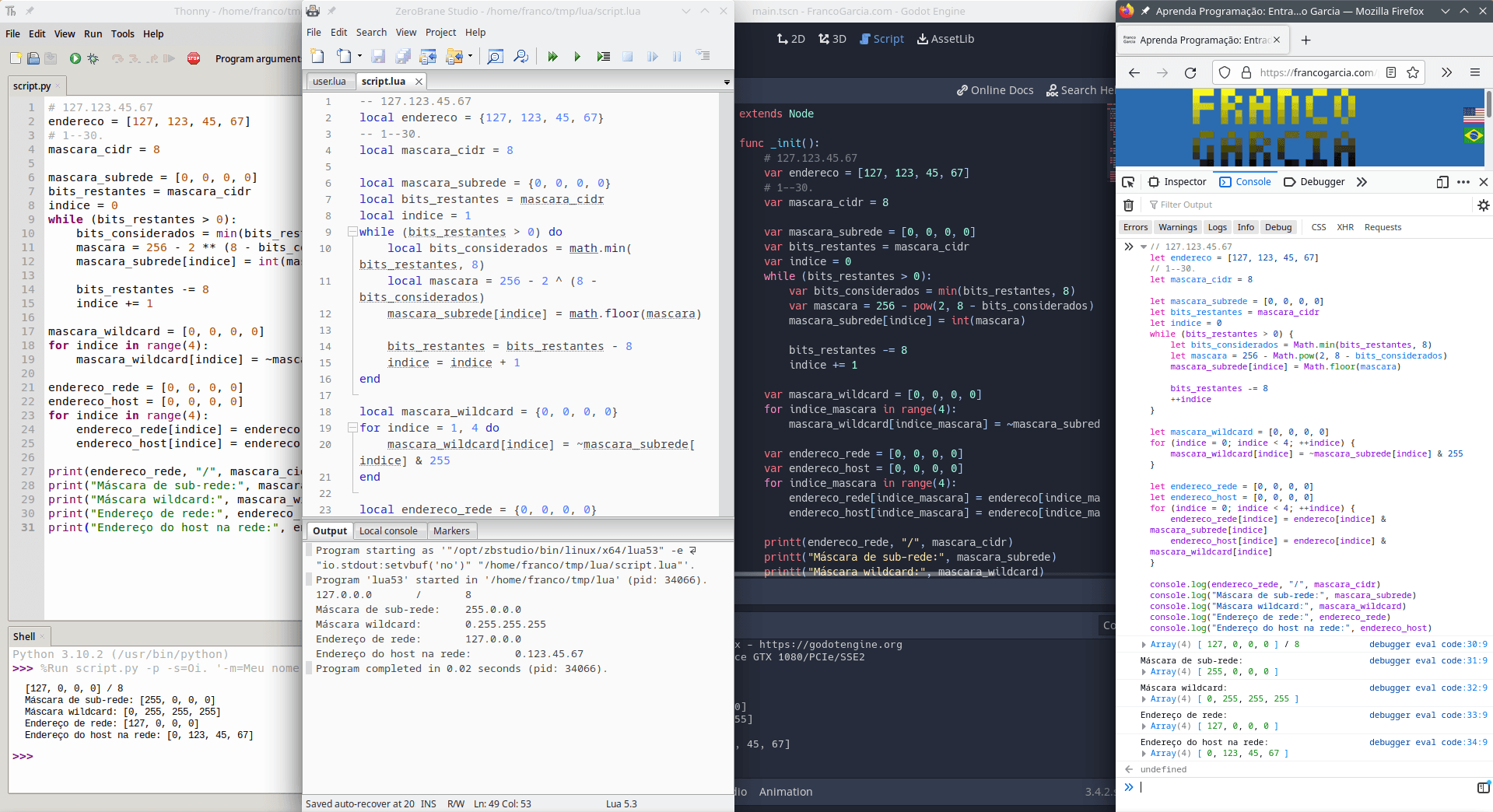
Task: Open devtools settings via gear icon
Action: pos(1483,205)
